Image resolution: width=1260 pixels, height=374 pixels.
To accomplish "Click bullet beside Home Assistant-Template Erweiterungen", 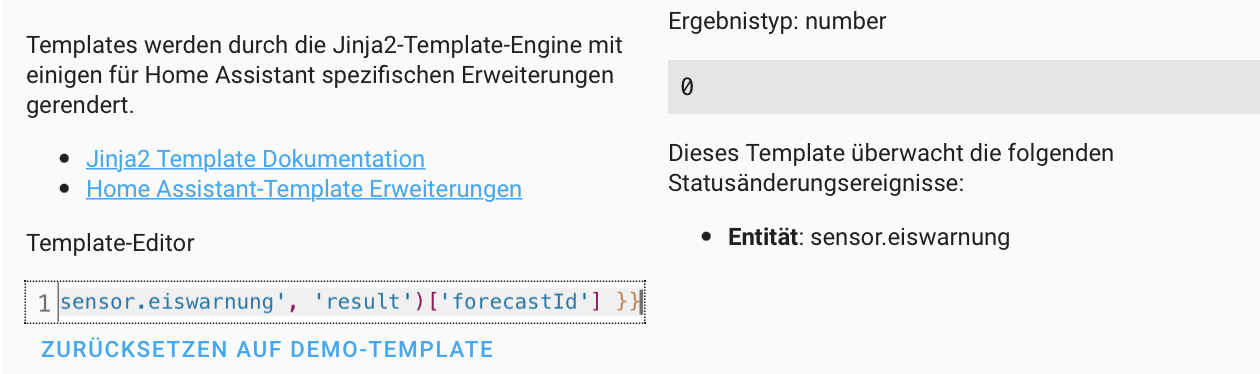I will point(65,189).
